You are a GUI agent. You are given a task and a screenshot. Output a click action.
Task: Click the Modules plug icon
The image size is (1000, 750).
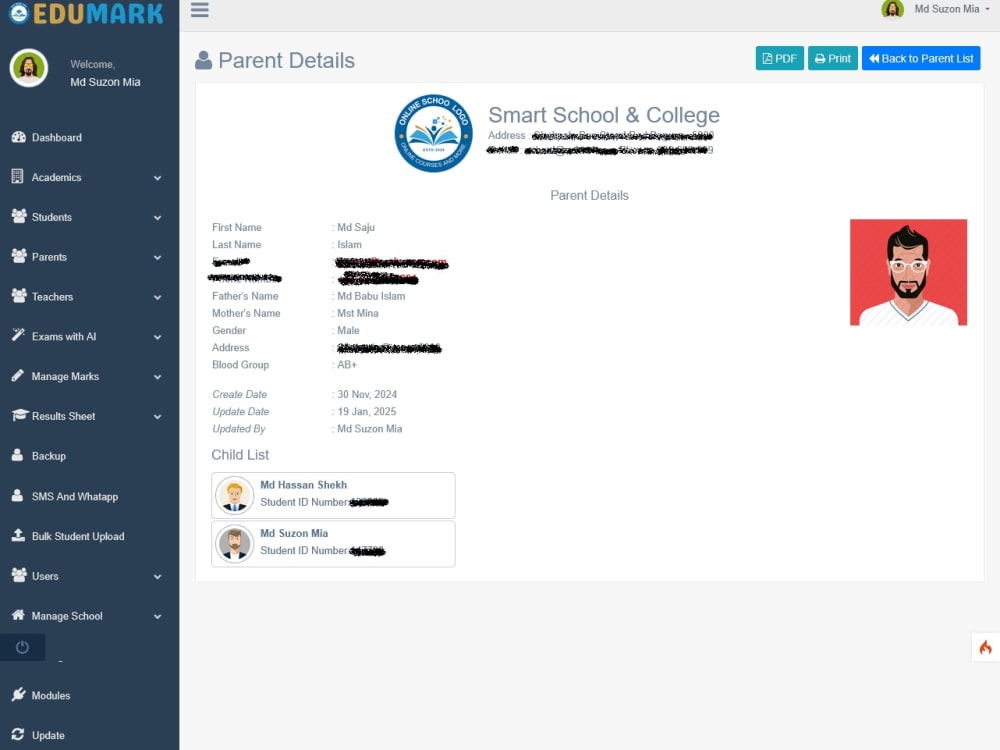[18, 695]
